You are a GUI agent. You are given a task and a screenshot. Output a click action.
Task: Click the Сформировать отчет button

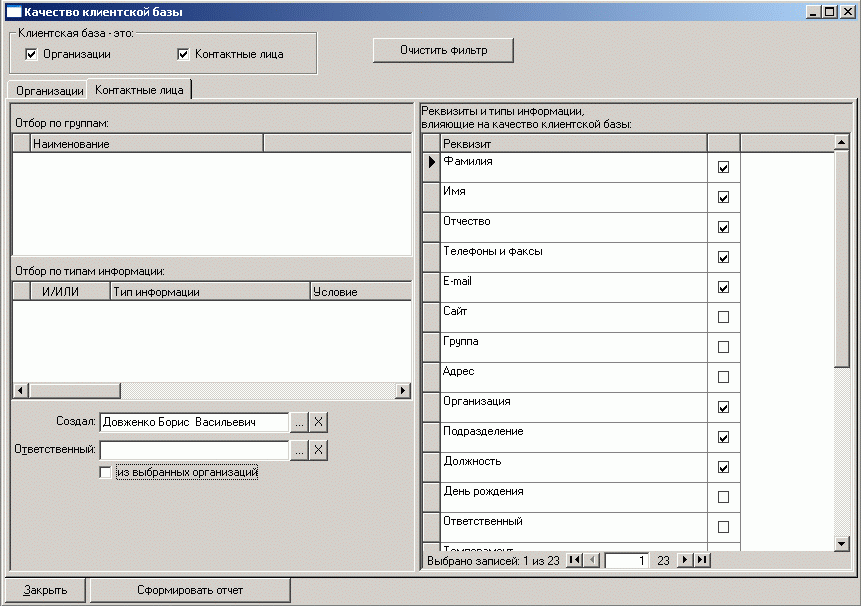(x=189, y=590)
